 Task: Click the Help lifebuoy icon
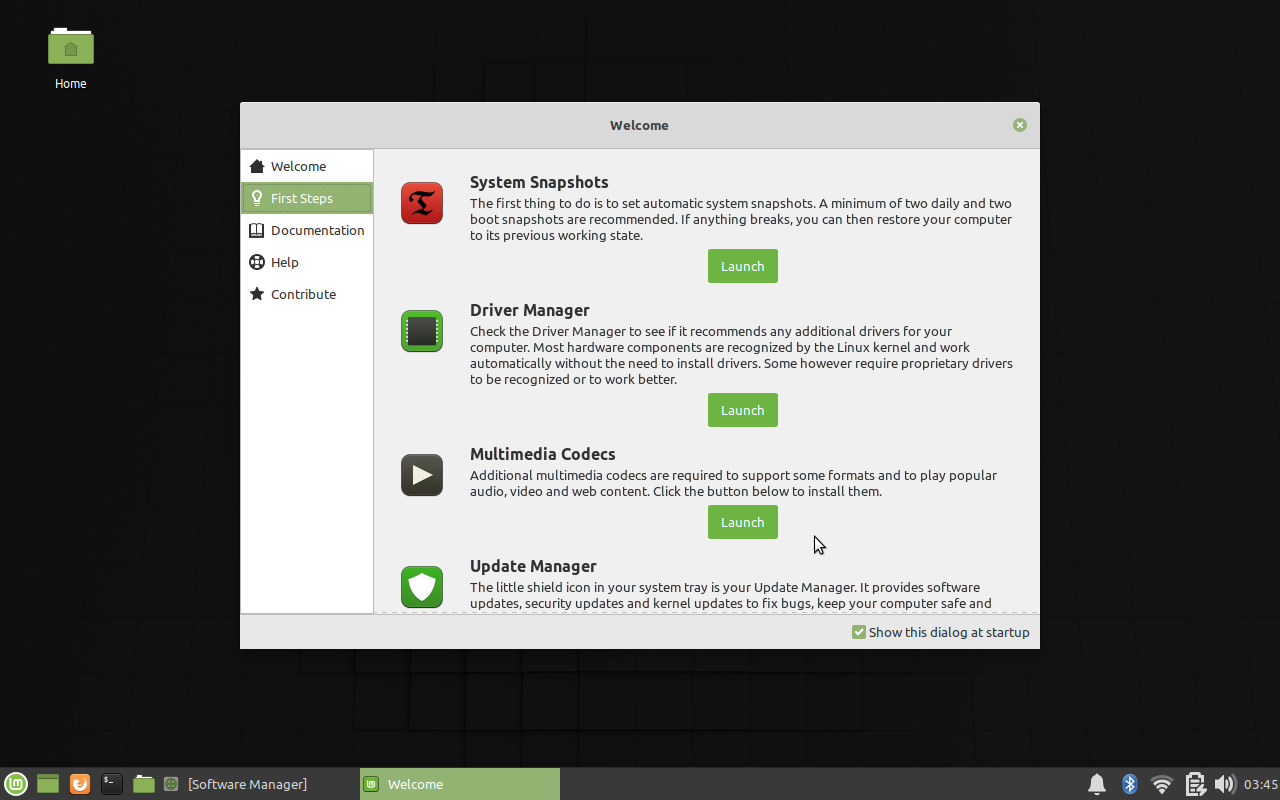(x=257, y=262)
